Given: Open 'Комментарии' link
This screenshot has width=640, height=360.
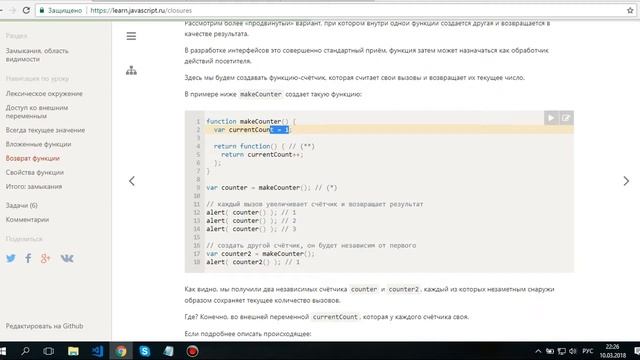Looking at the screenshot, I should pos(27,220).
